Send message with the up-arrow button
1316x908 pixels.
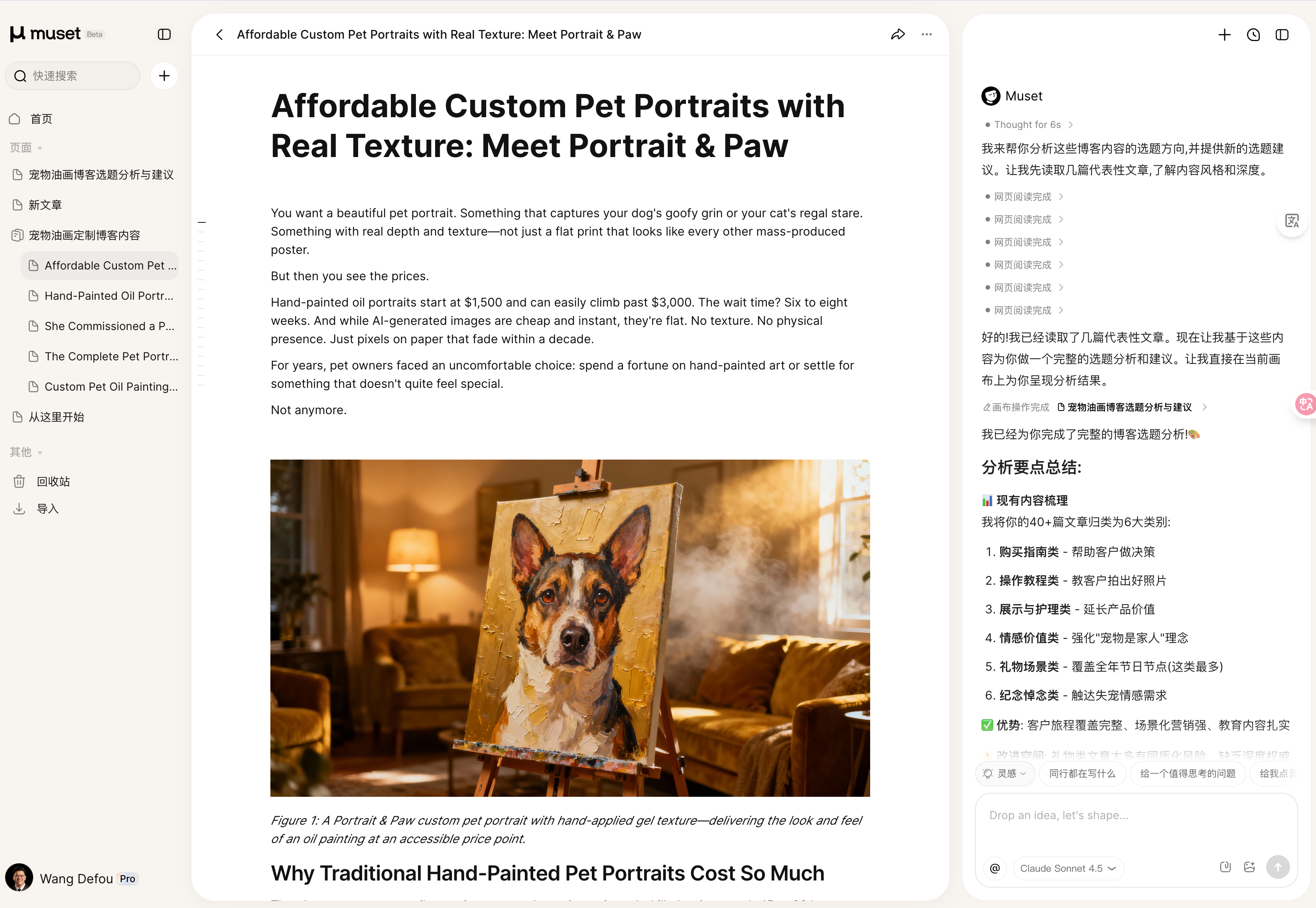1277,867
